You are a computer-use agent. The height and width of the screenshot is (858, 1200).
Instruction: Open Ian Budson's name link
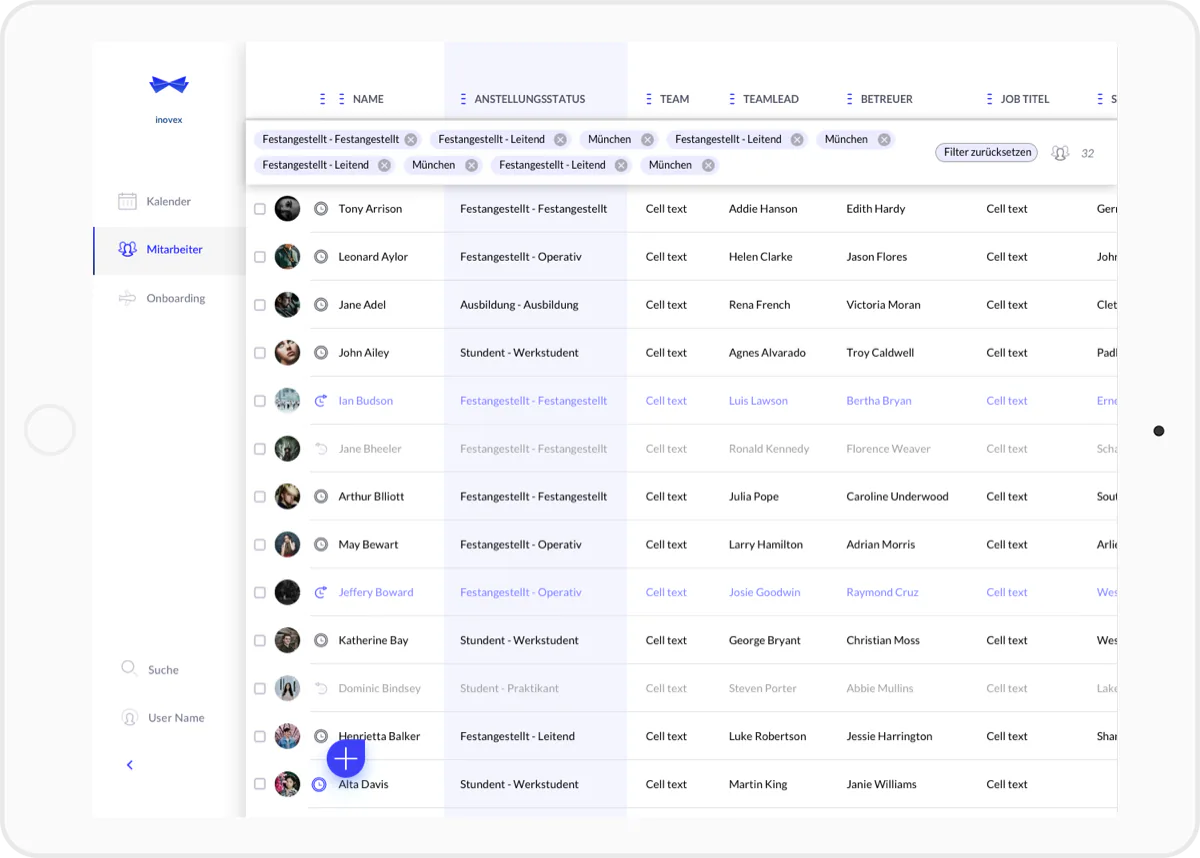[366, 401]
